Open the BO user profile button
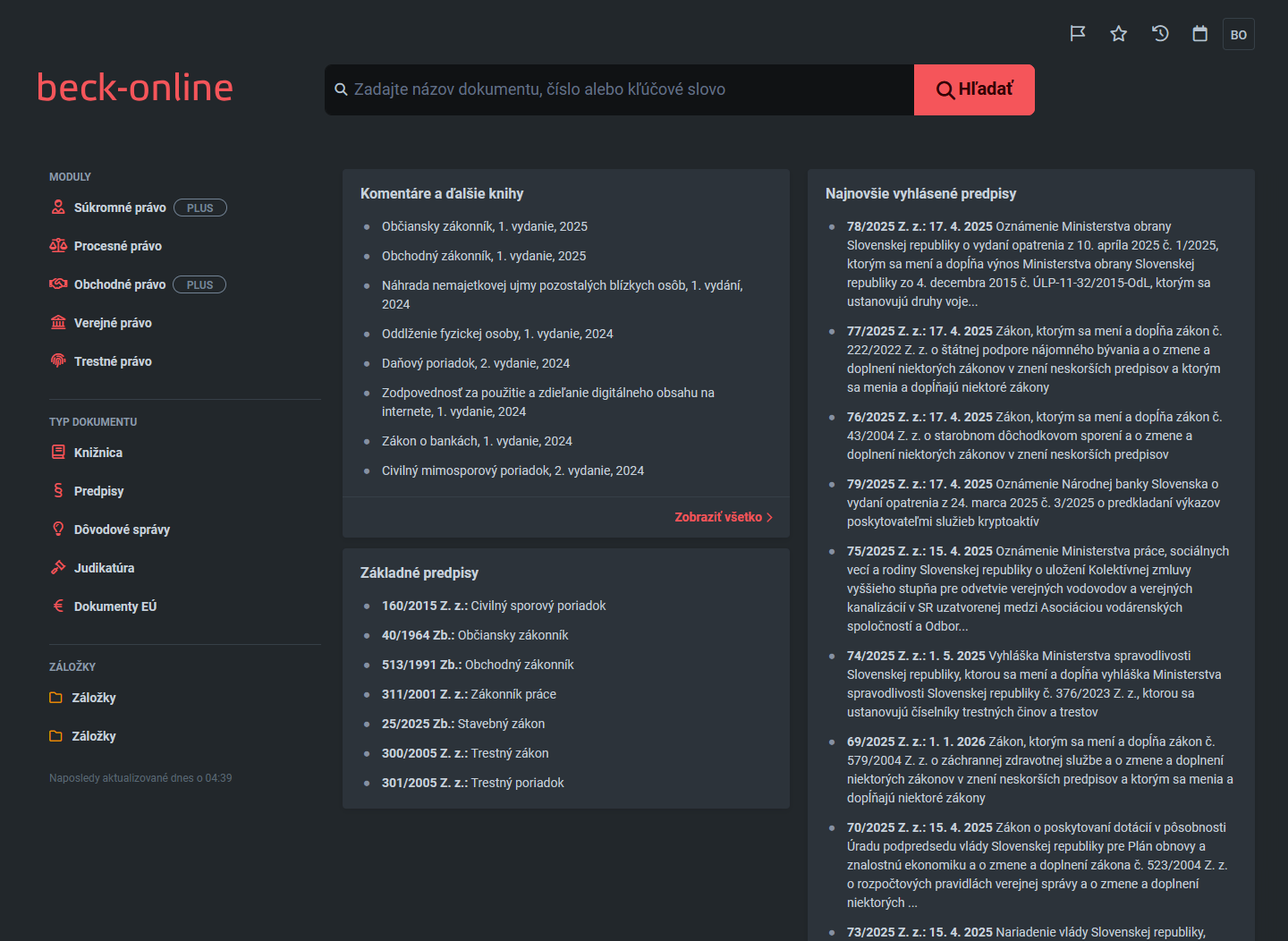Image resolution: width=1288 pixels, height=941 pixels. coord(1239,34)
